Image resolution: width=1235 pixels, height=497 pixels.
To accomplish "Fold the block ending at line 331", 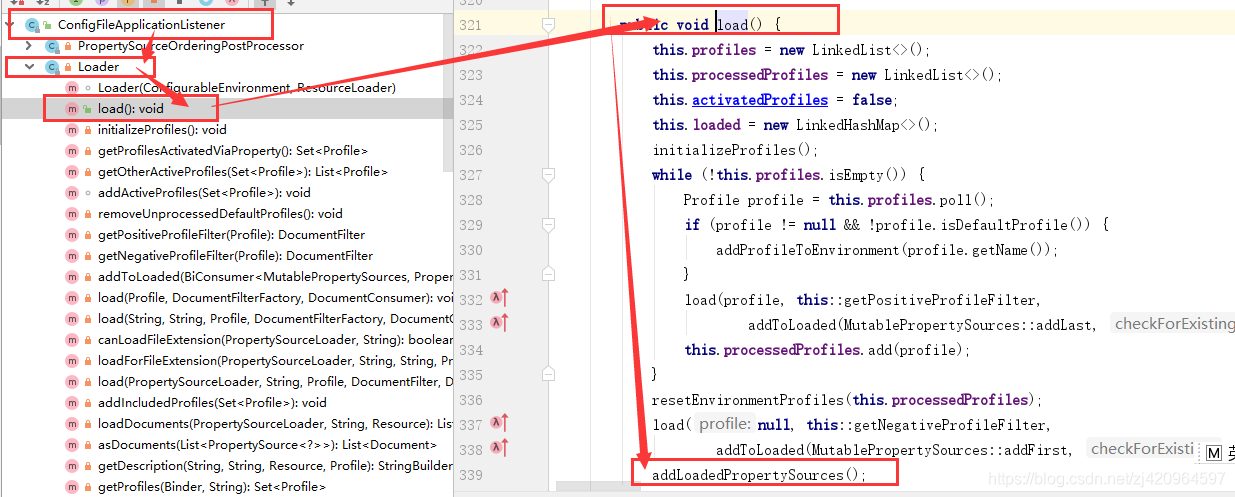I will pos(548,274).
